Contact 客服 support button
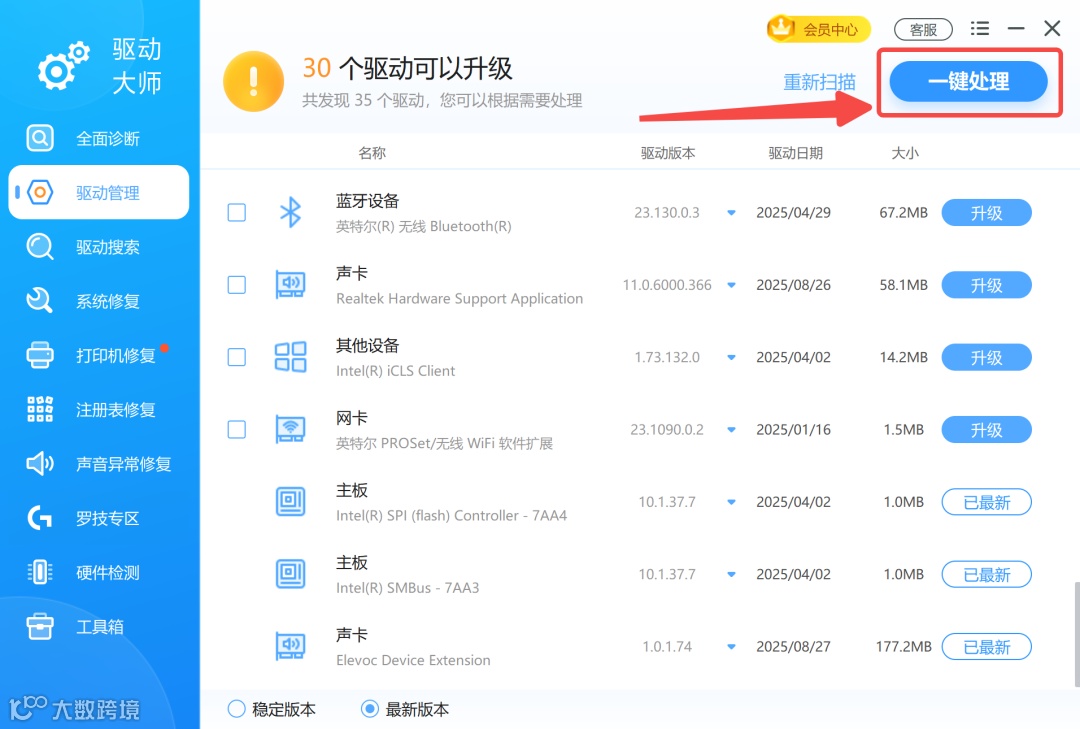The image size is (1080, 729). point(923,30)
